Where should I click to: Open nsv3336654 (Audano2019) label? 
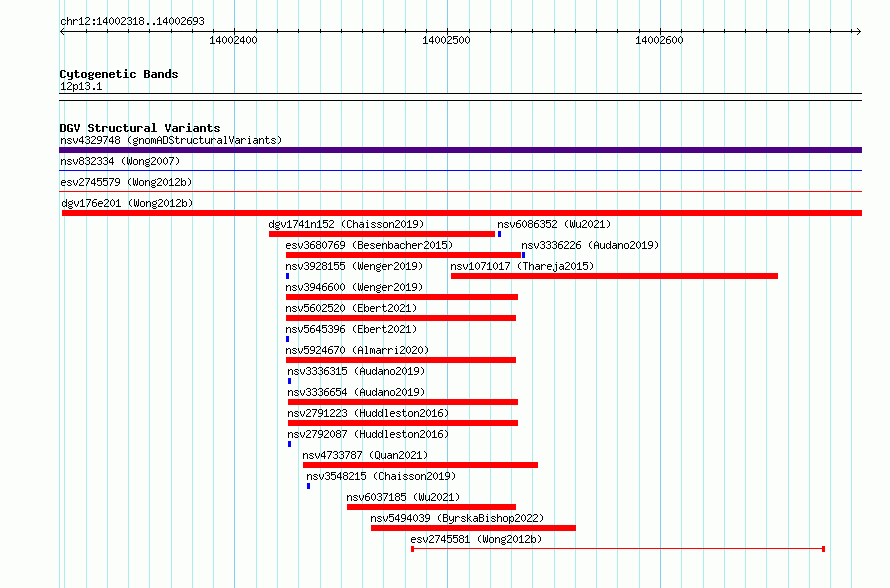click(356, 392)
